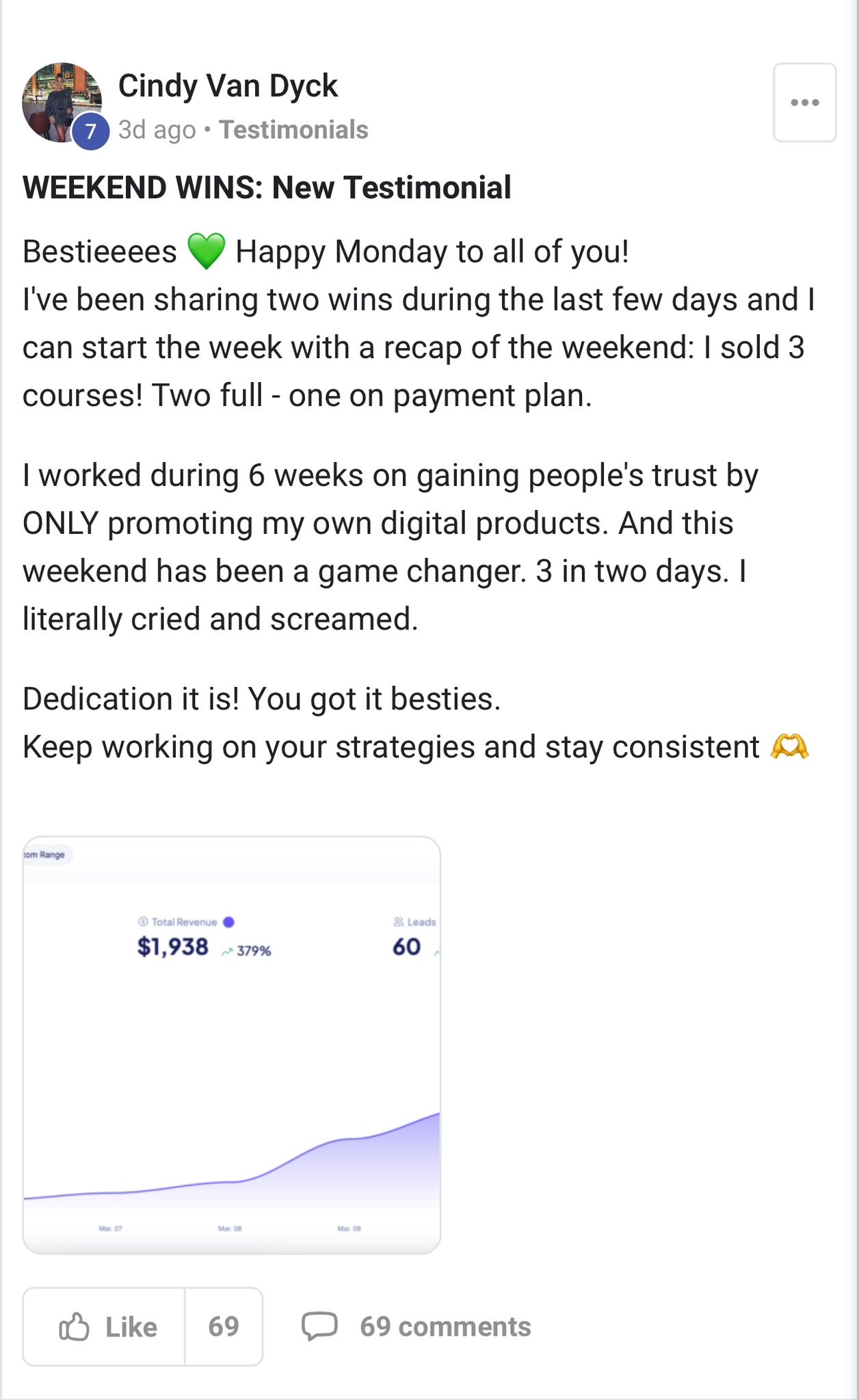Click the Leads people icon
This screenshot has height=1400, width=859.
point(399,921)
